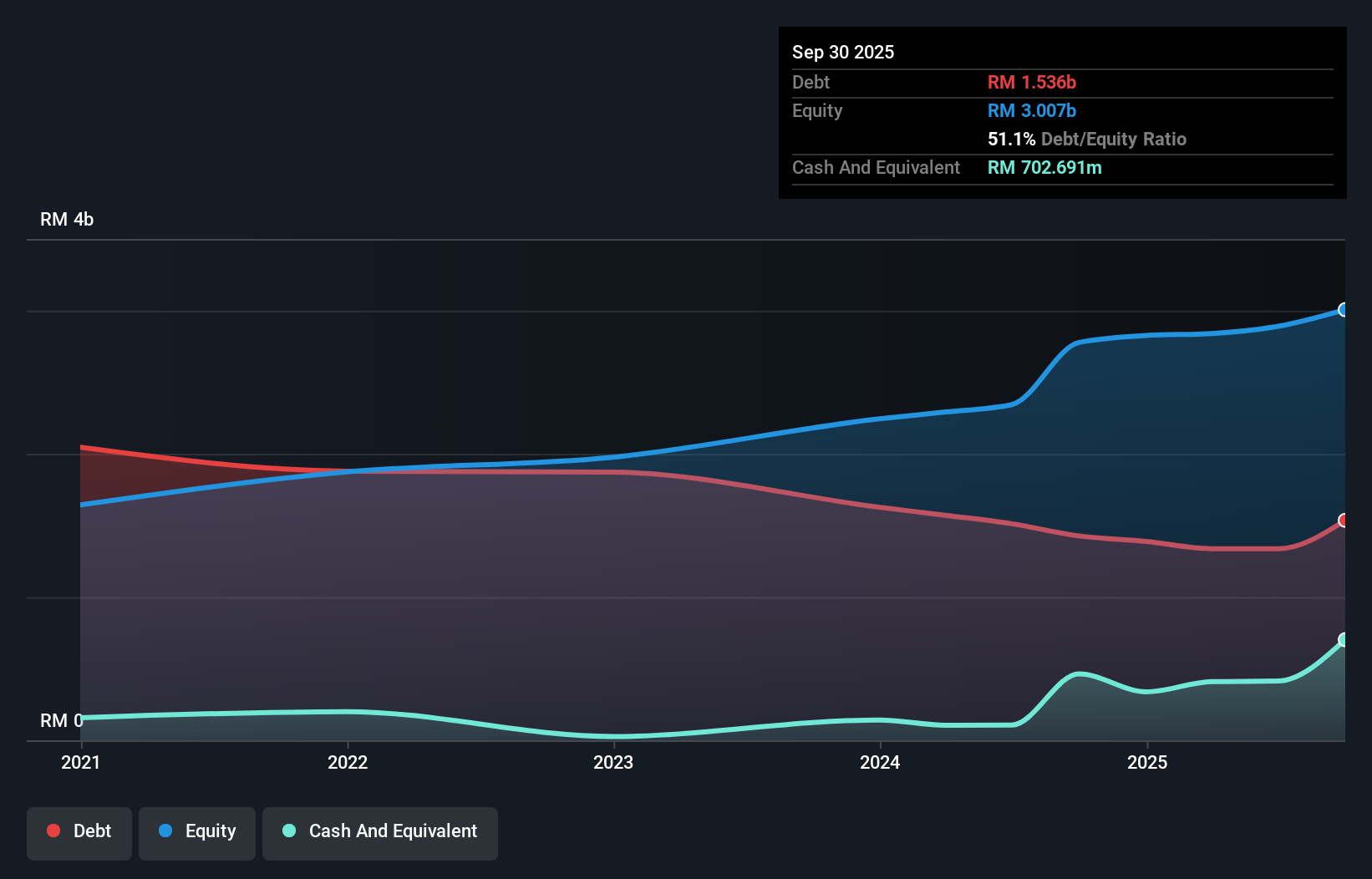
Task: Click the red RM 1.536b Debt value
Action: pos(1031,82)
